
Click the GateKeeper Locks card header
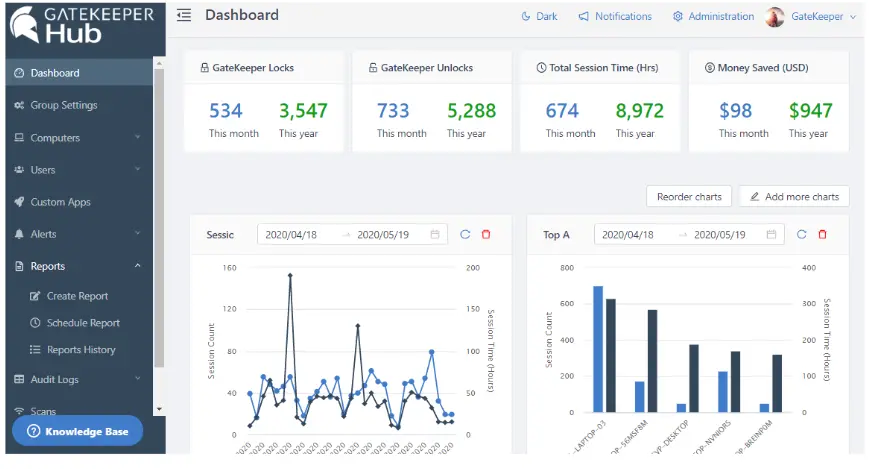tap(264, 68)
